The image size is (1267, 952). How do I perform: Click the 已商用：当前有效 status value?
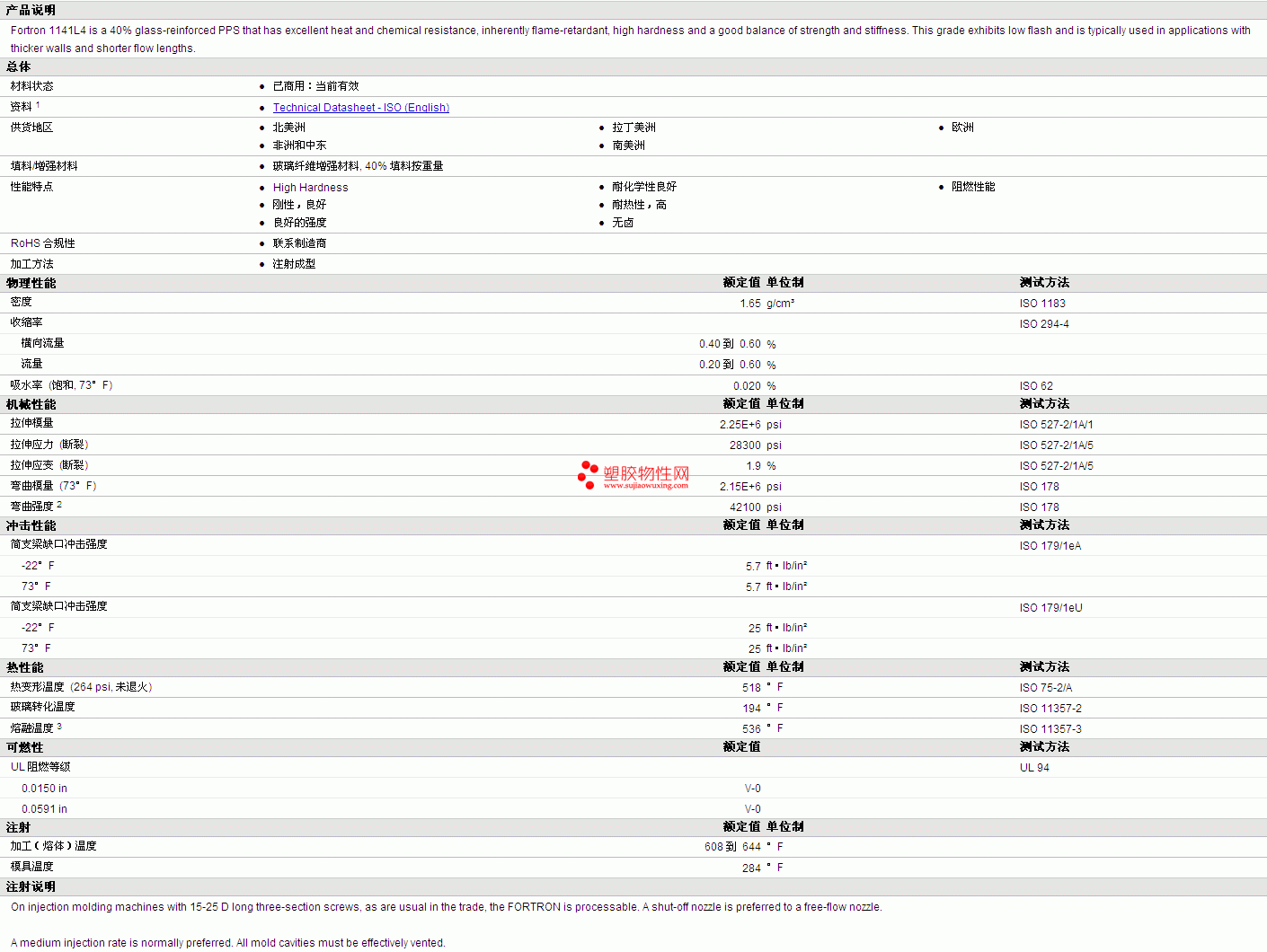pos(315,86)
